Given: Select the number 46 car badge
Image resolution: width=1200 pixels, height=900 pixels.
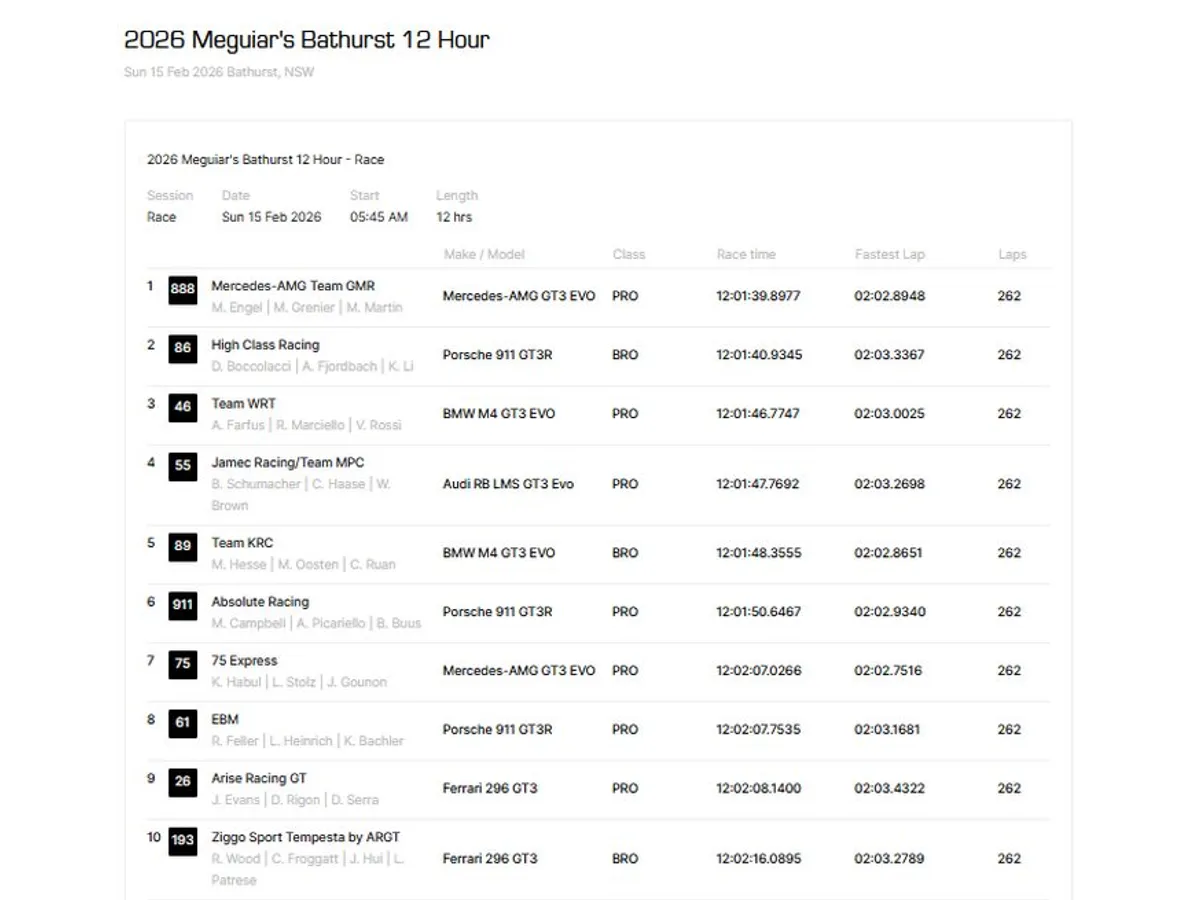Looking at the screenshot, I should pos(183,408).
